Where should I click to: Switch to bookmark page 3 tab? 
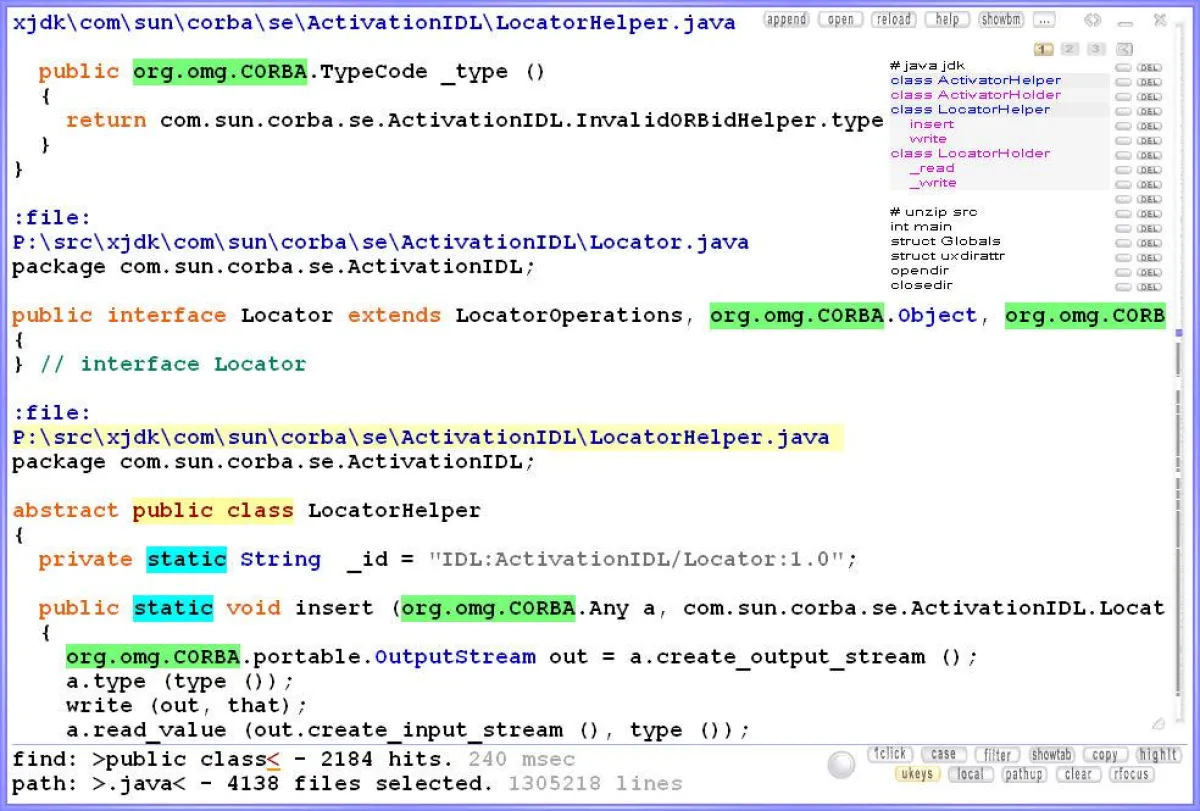[x=1096, y=49]
